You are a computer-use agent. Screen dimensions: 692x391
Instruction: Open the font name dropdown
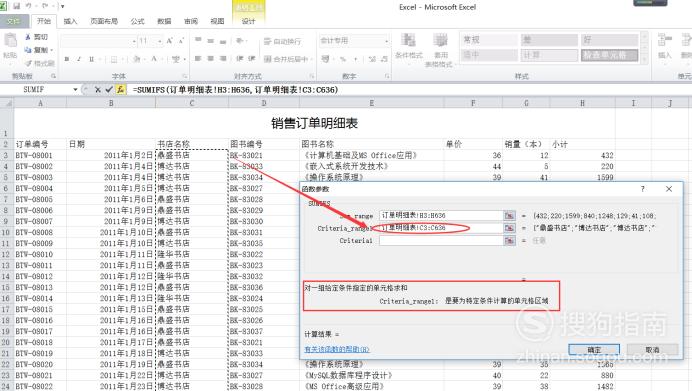134,41
